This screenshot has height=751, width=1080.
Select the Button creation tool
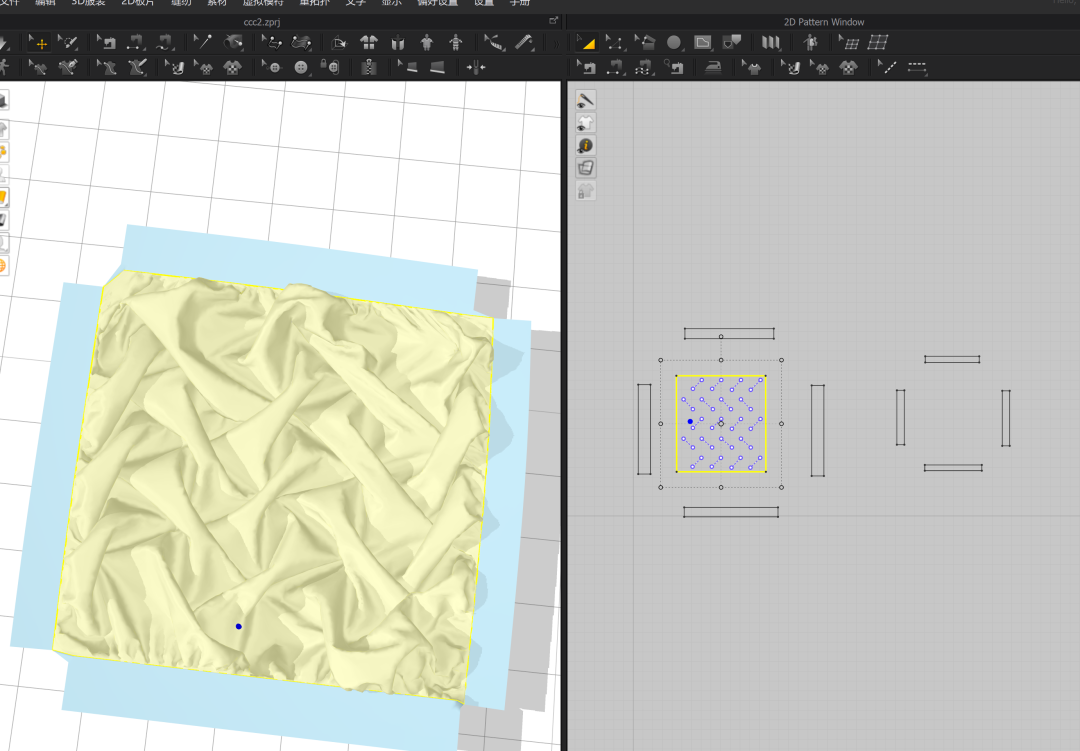[x=301, y=68]
